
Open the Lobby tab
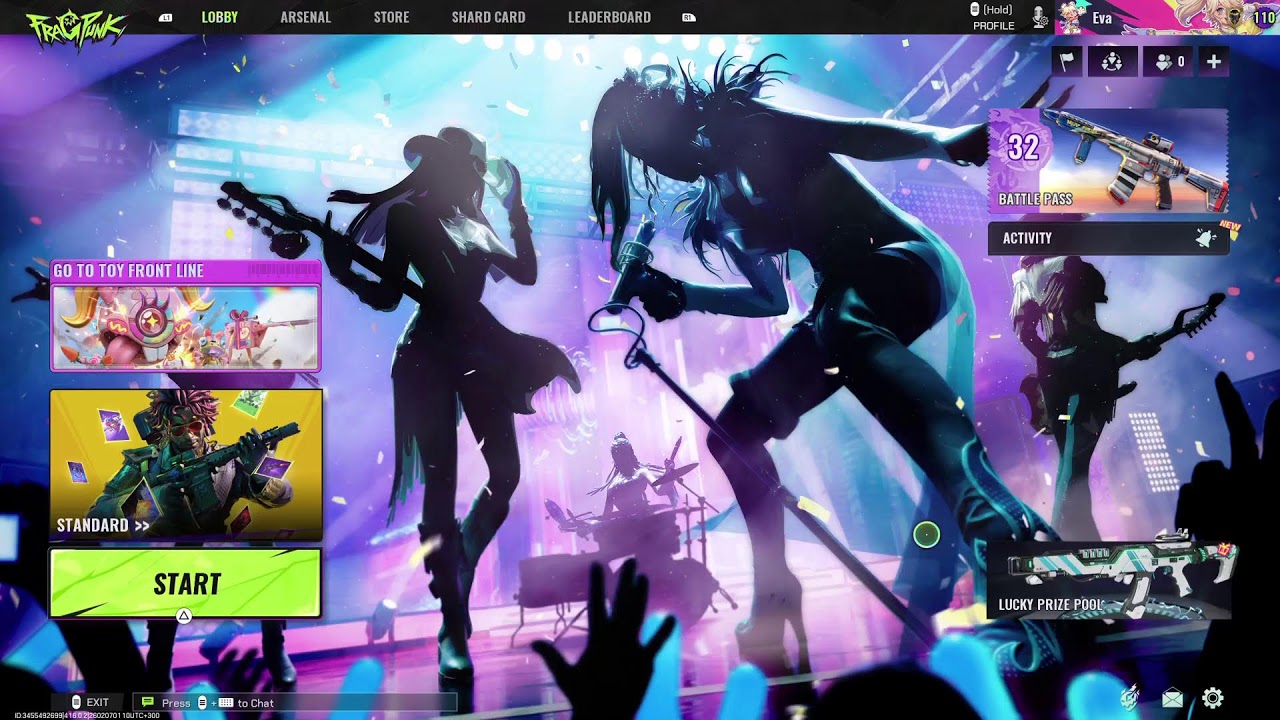pos(220,17)
